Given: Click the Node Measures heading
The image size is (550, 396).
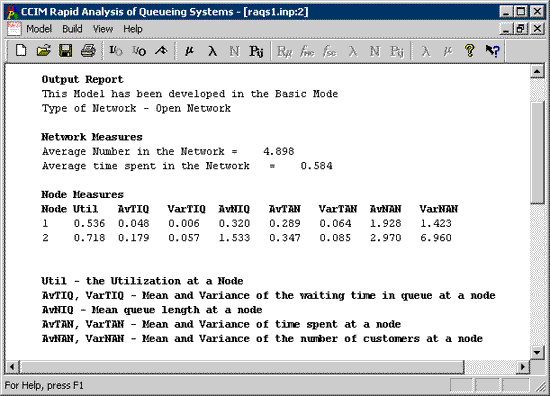Looking at the screenshot, I should coord(82,194).
